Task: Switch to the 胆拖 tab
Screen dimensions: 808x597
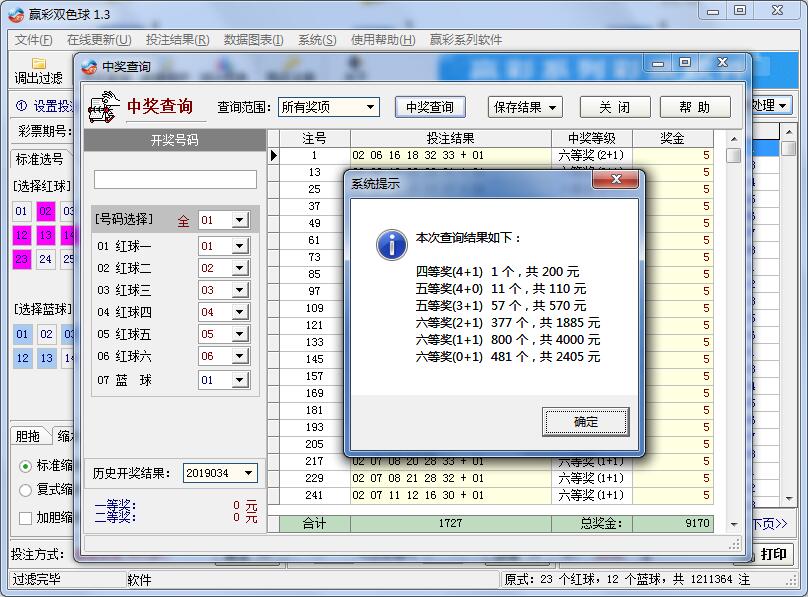Action: (27, 435)
